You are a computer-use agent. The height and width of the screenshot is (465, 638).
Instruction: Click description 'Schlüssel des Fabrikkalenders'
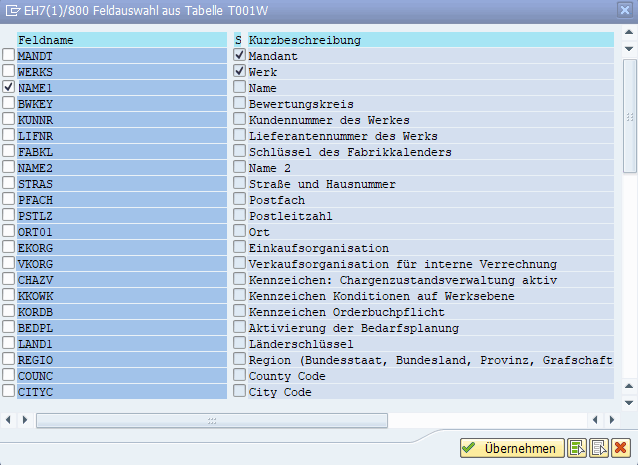point(350,152)
